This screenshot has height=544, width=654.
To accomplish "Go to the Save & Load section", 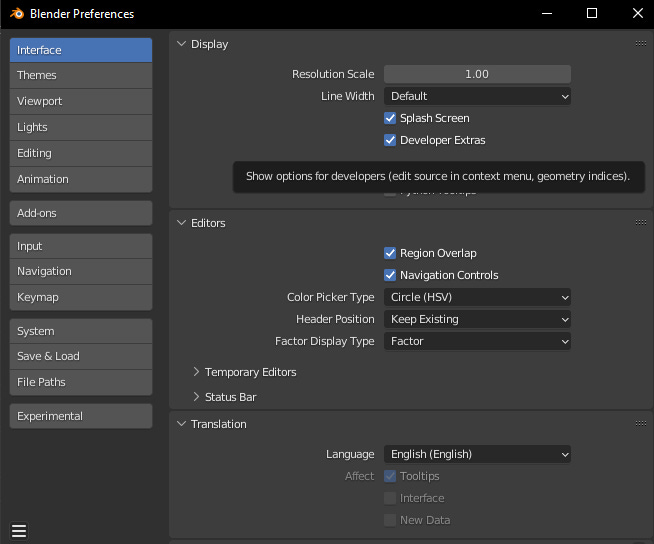I will 81,357.
